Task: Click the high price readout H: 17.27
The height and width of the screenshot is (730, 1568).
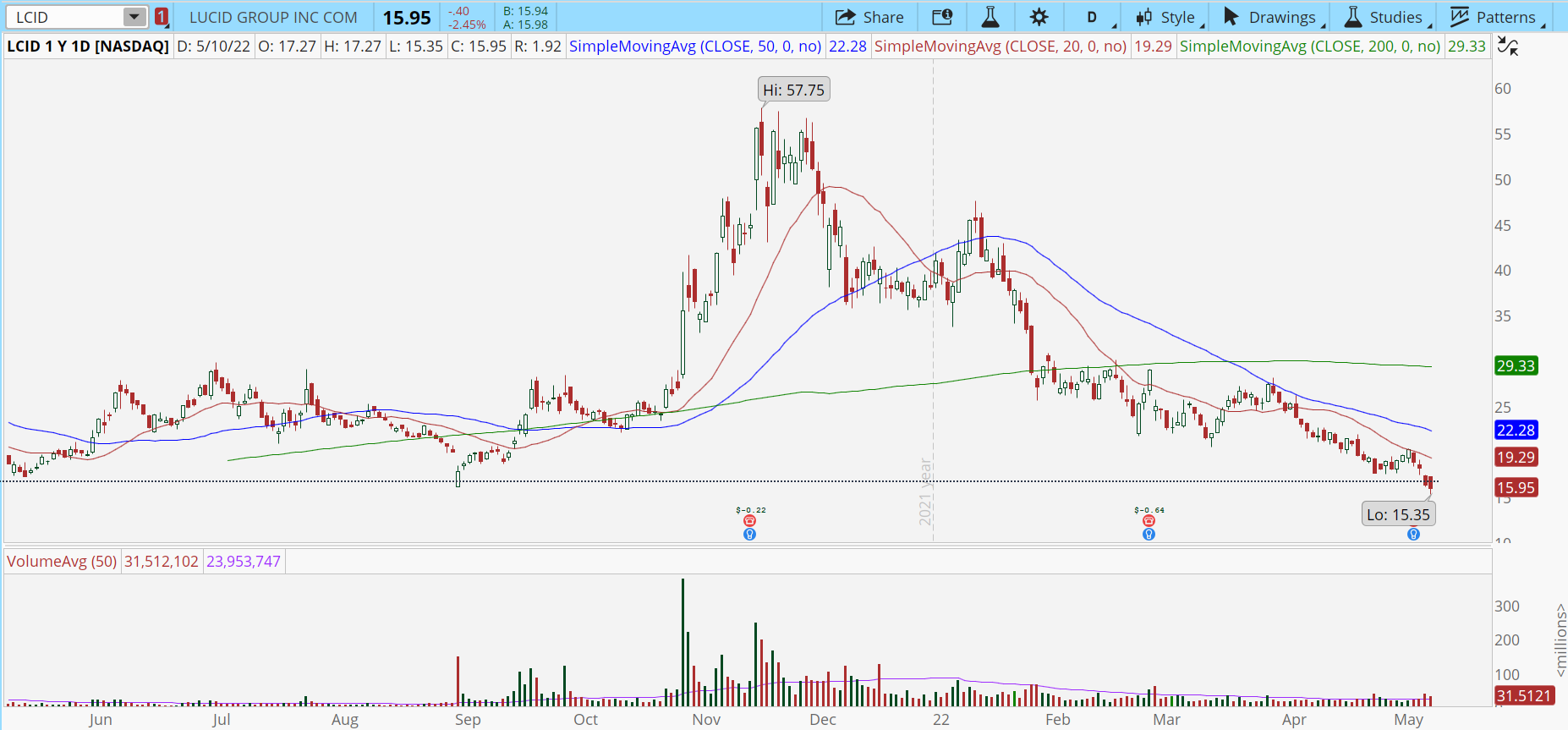Action: (x=353, y=47)
